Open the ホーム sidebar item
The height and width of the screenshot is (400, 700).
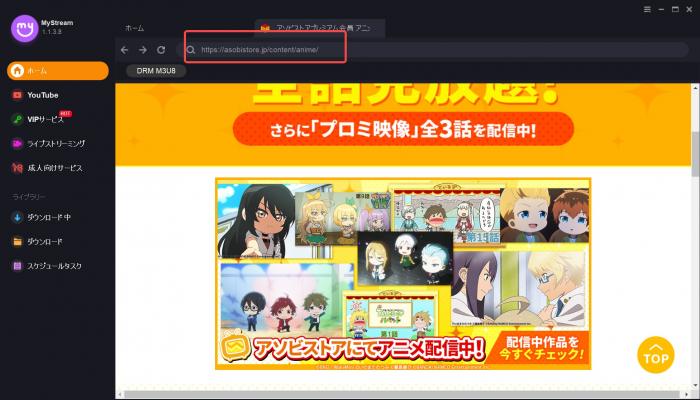point(58,71)
